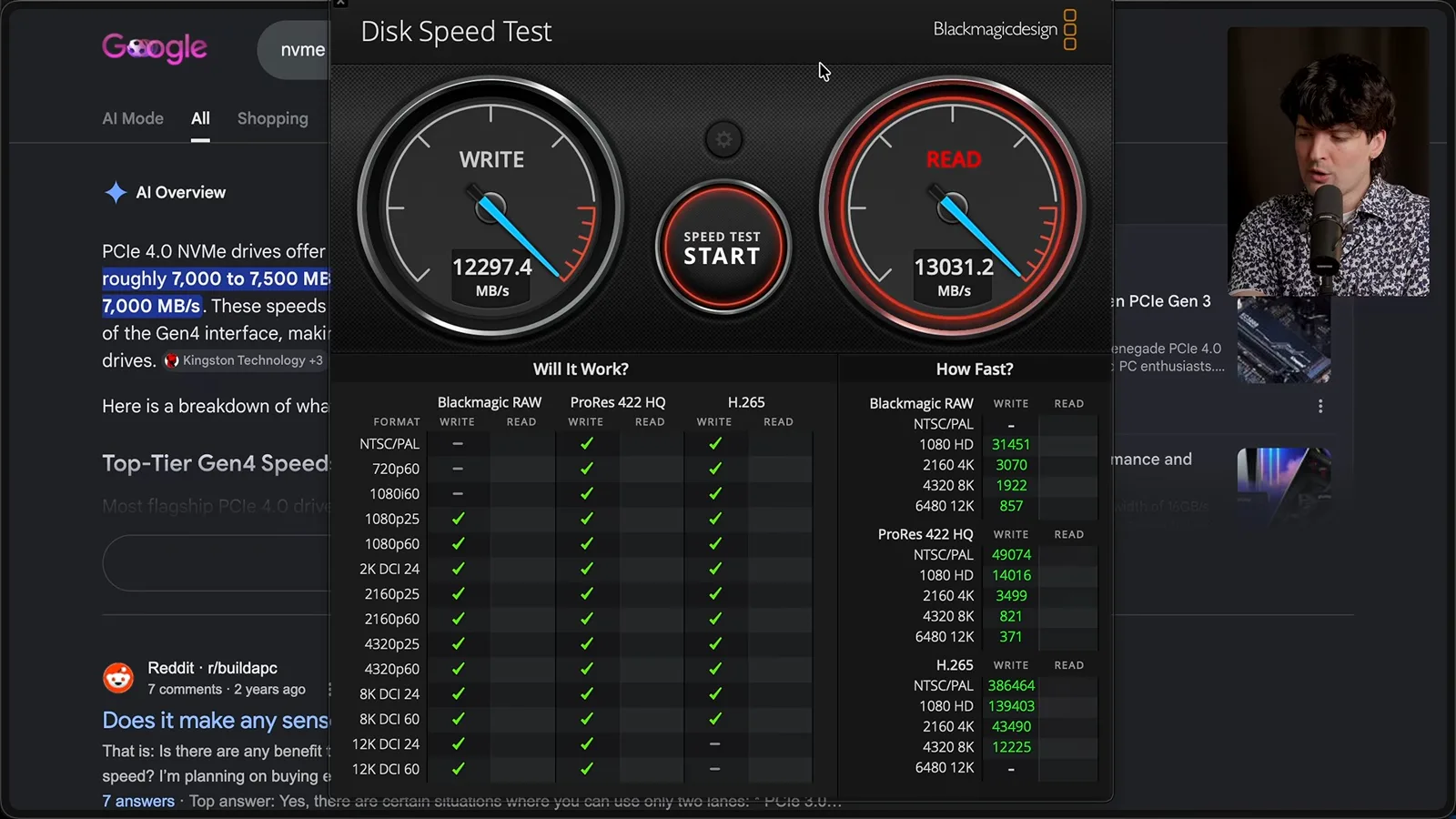Click the 'Top-Tier Gen4 Speed' heading
Screen dimensions: 1456x819
216,463
